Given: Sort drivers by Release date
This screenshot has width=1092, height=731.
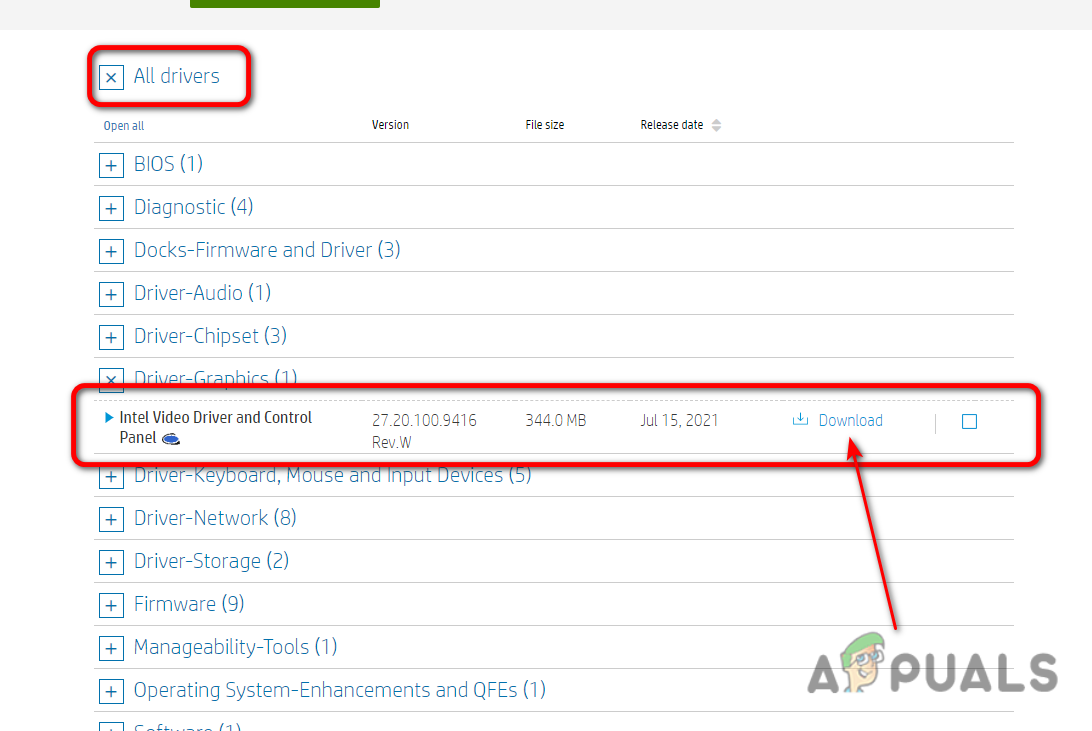Looking at the screenshot, I should [x=680, y=124].
